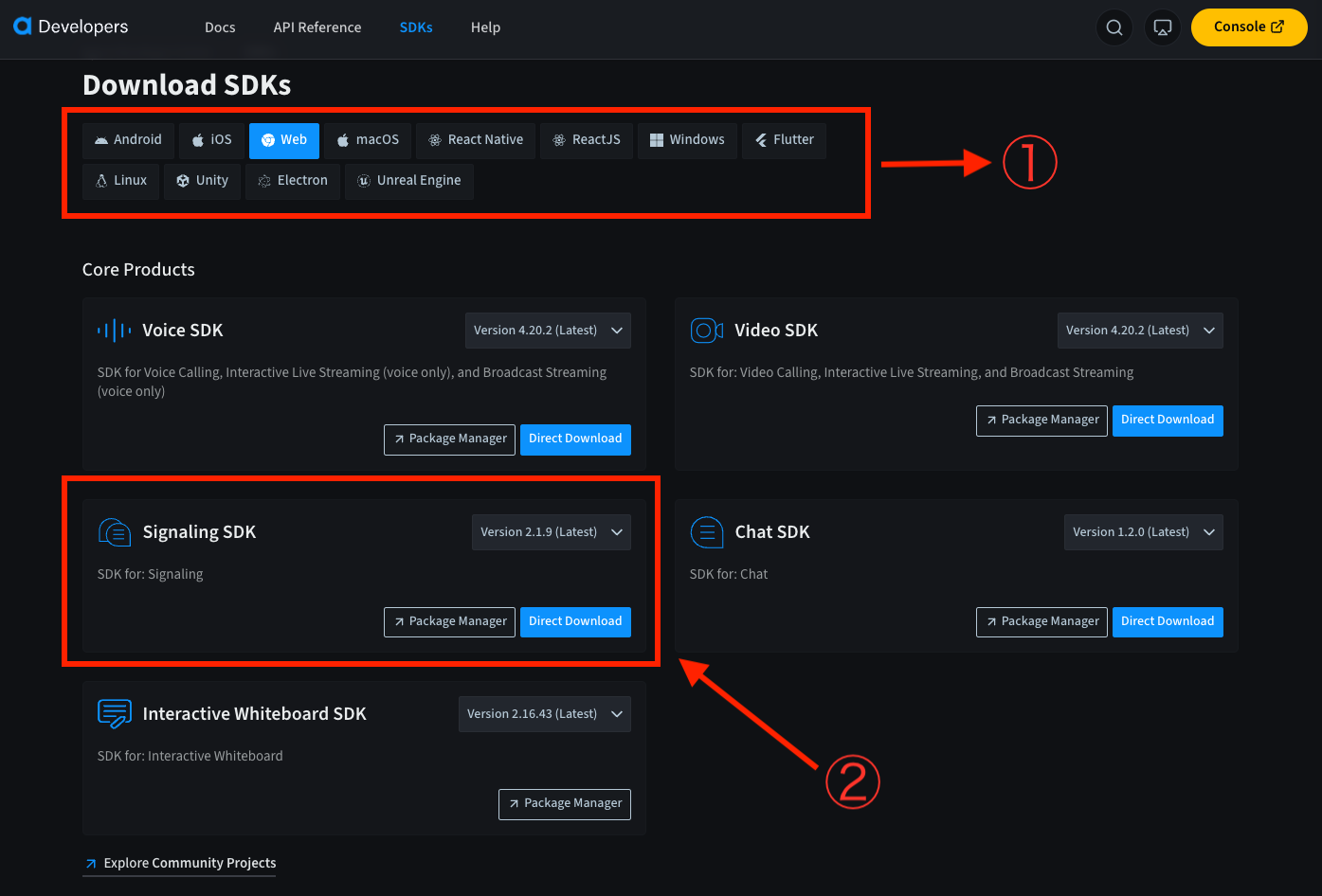
Task: Click the 'SDK for: Chat' description
Action: (x=729, y=575)
